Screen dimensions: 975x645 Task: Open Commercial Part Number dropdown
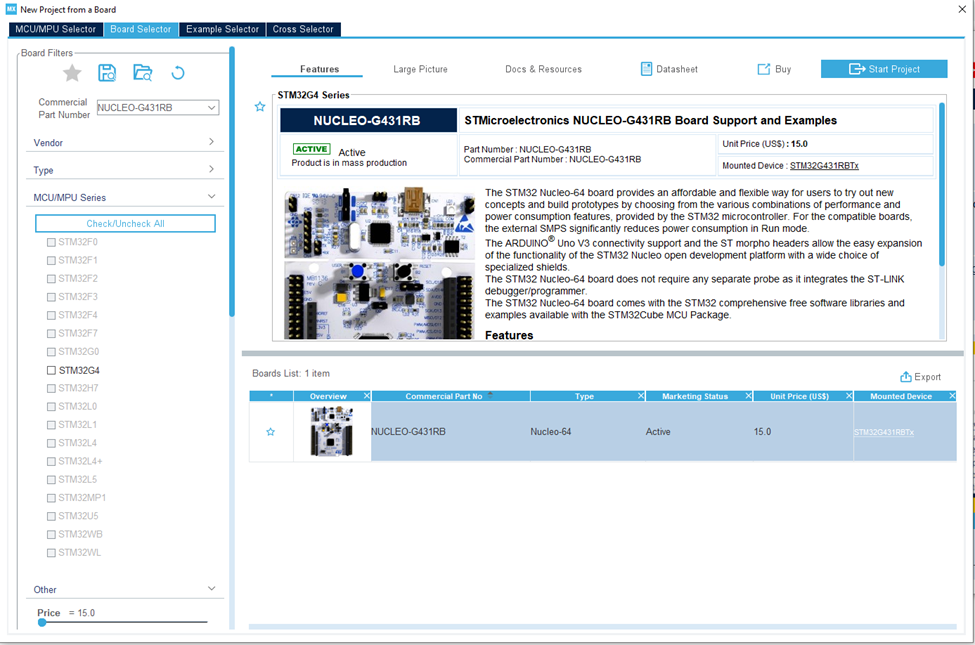(x=212, y=108)
